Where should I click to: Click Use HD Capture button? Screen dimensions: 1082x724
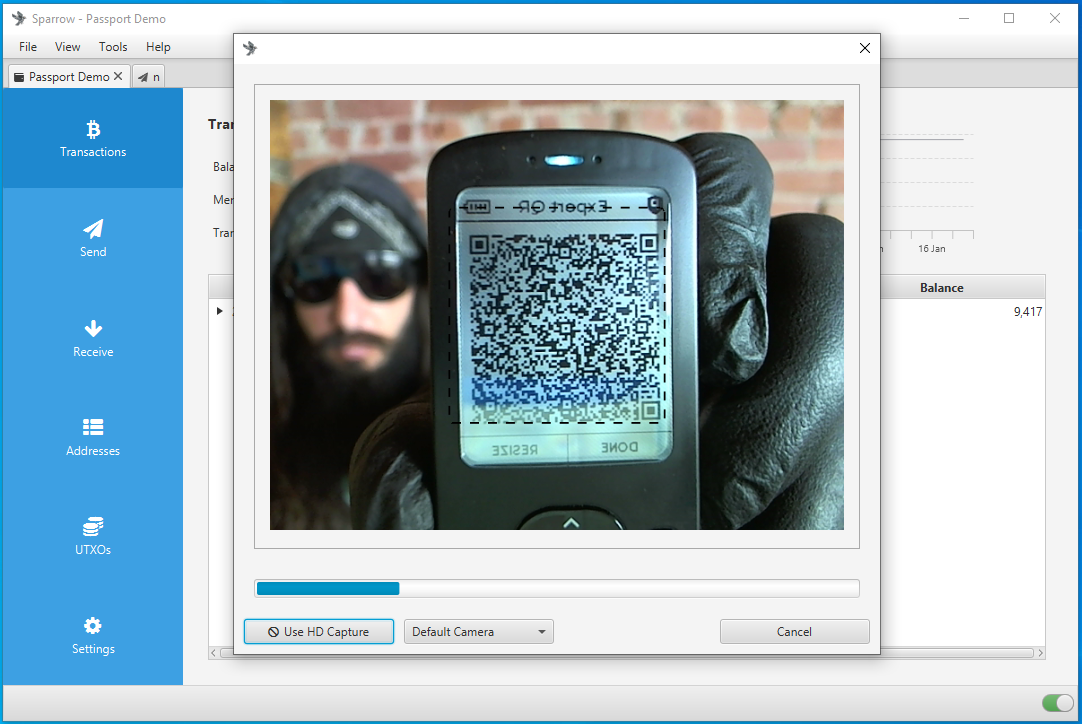click(319, 632)
